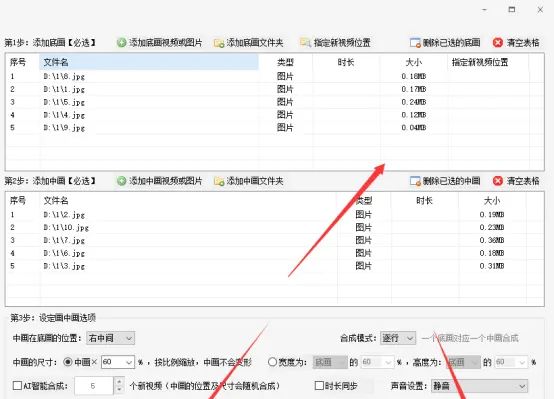Maximize the application window
The width and height of the screenshot is (554, 399).
coord(512,10)
